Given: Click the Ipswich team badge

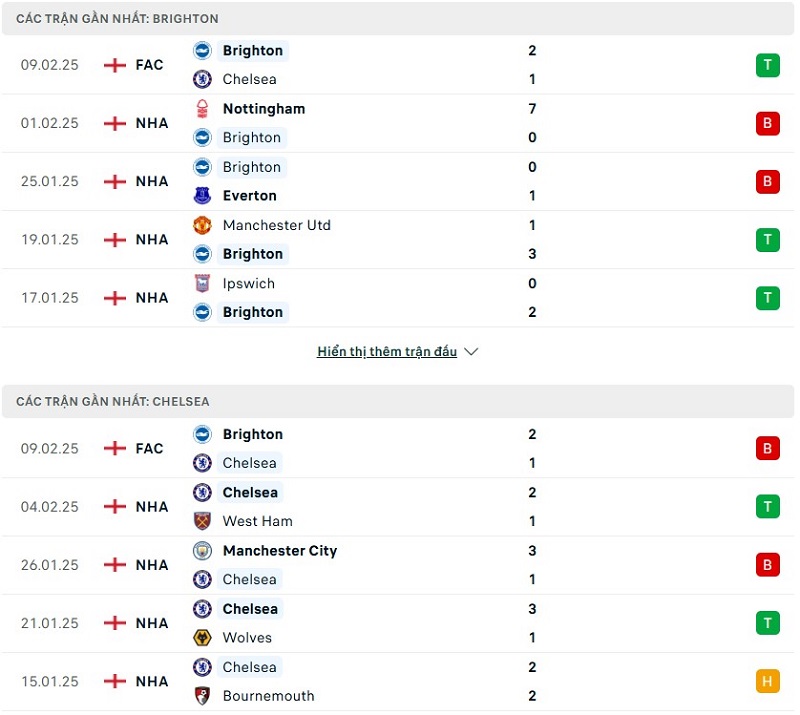Looking at the screenshot, I should pos(203,283).
